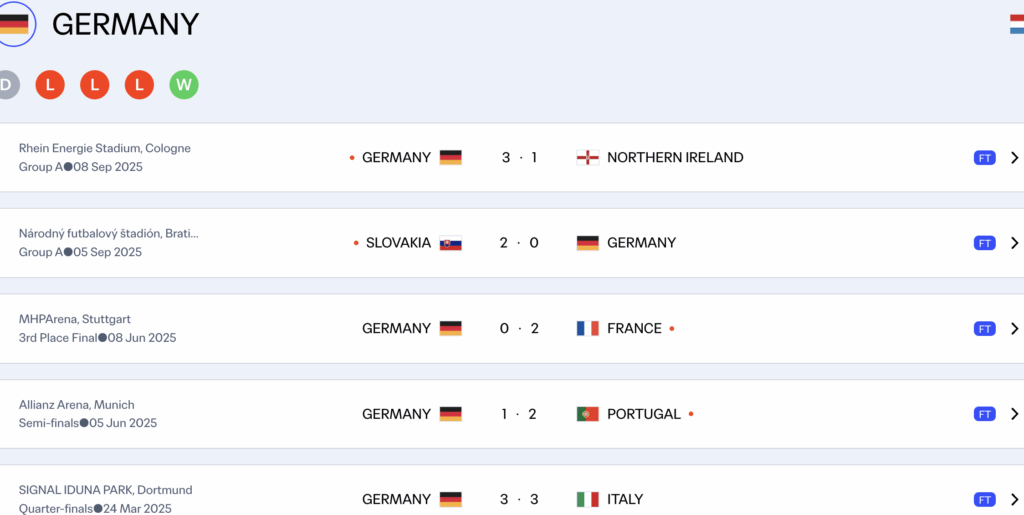Screen dimensions: 1024x515
Task: Expand the Germany vs France match chevron
Action: (x=1014, y=329)
